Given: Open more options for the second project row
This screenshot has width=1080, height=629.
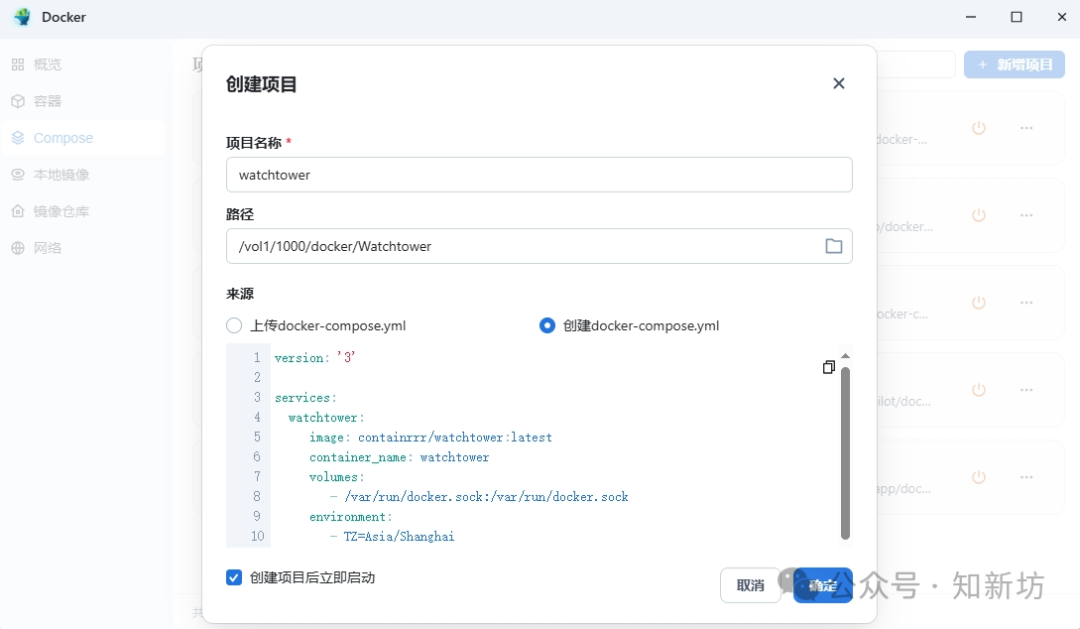Looking at the screenshot, I should pyautogui.click(x=1026, y=215).
